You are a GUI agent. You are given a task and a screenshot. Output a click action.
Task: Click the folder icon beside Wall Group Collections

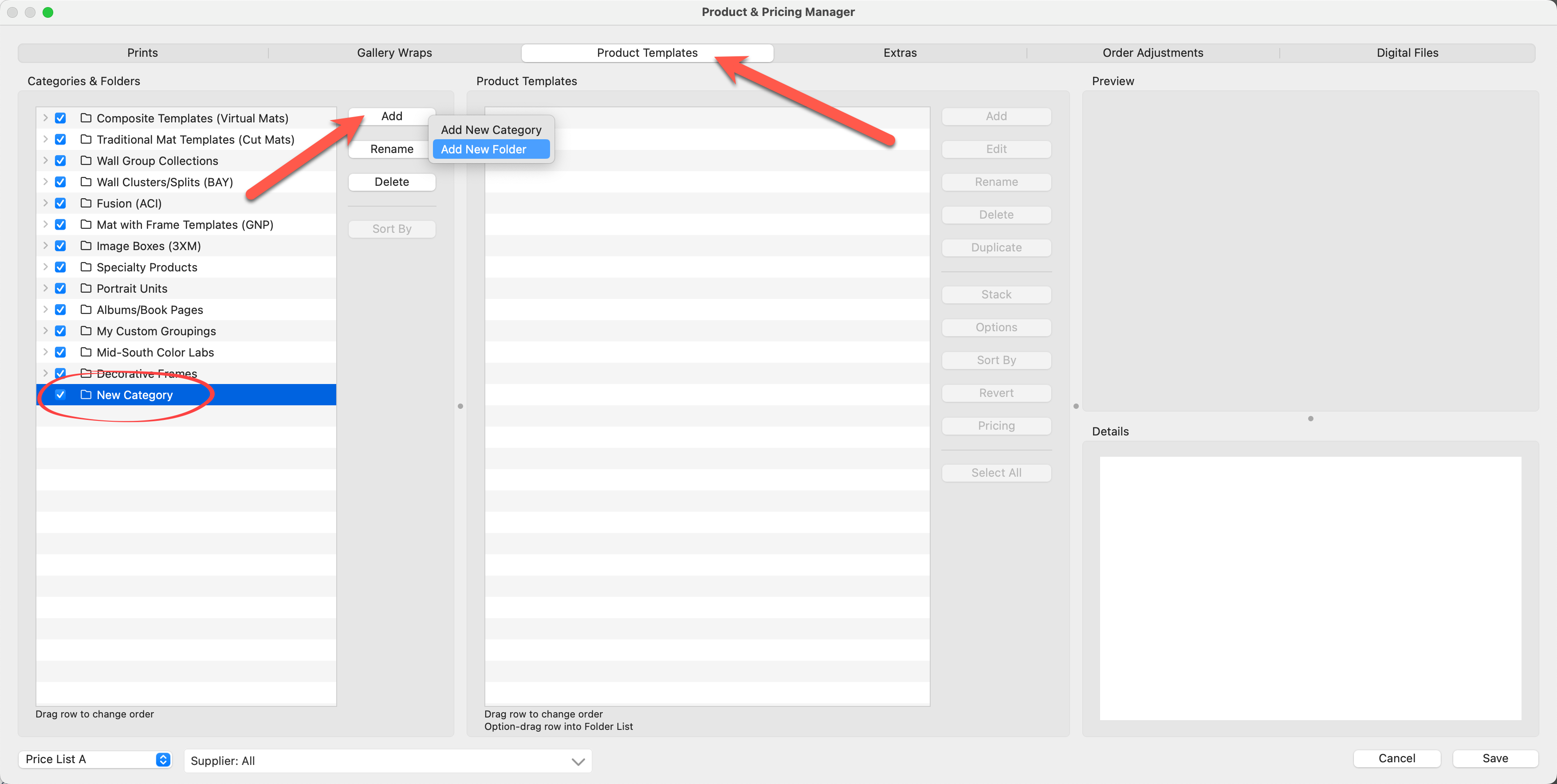[x=86, y=161]
